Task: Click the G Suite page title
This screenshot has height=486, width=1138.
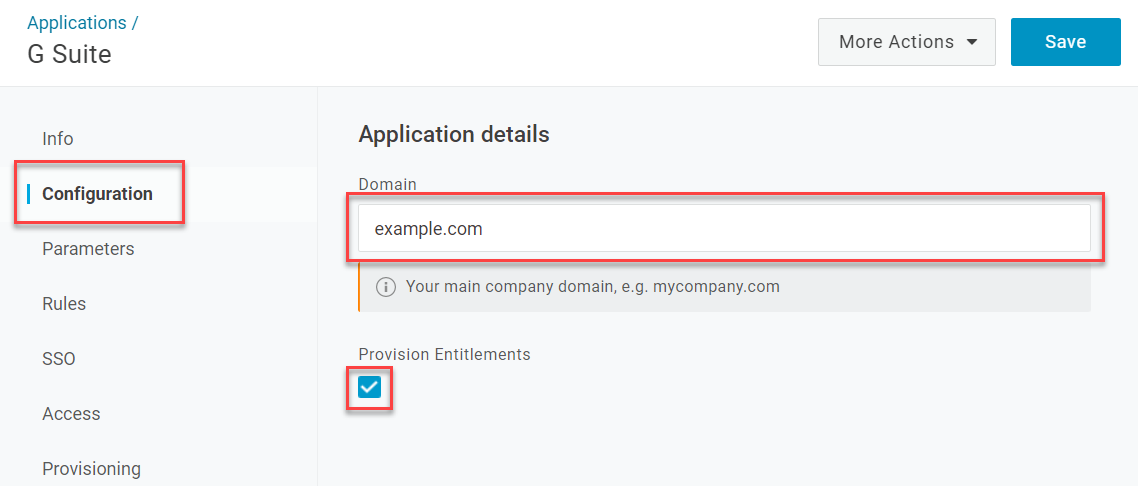Action: coord(70,54)
